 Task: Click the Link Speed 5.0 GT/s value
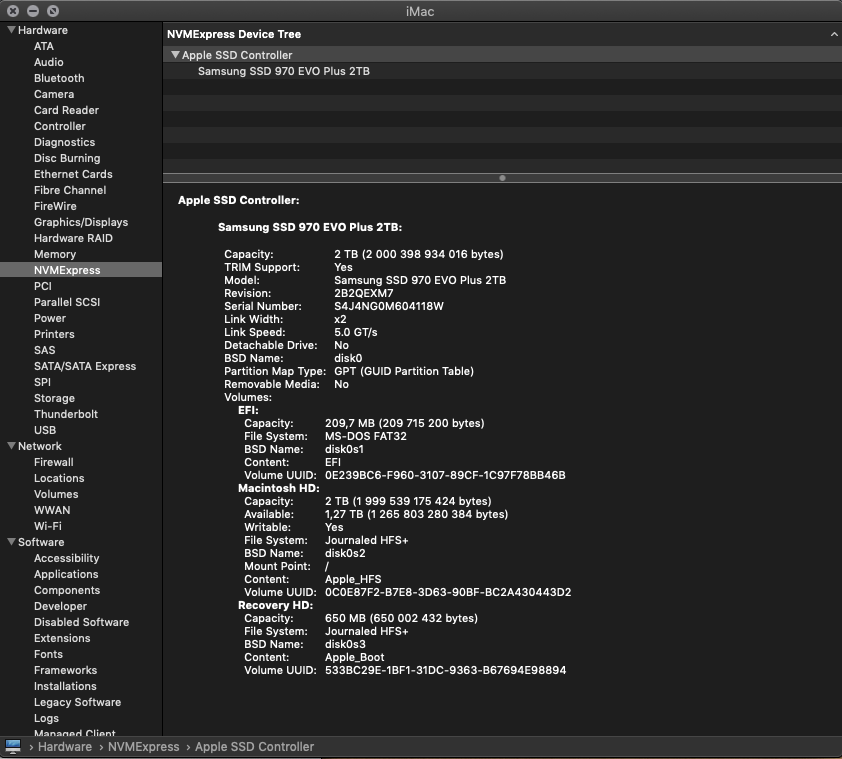(355, 332)
